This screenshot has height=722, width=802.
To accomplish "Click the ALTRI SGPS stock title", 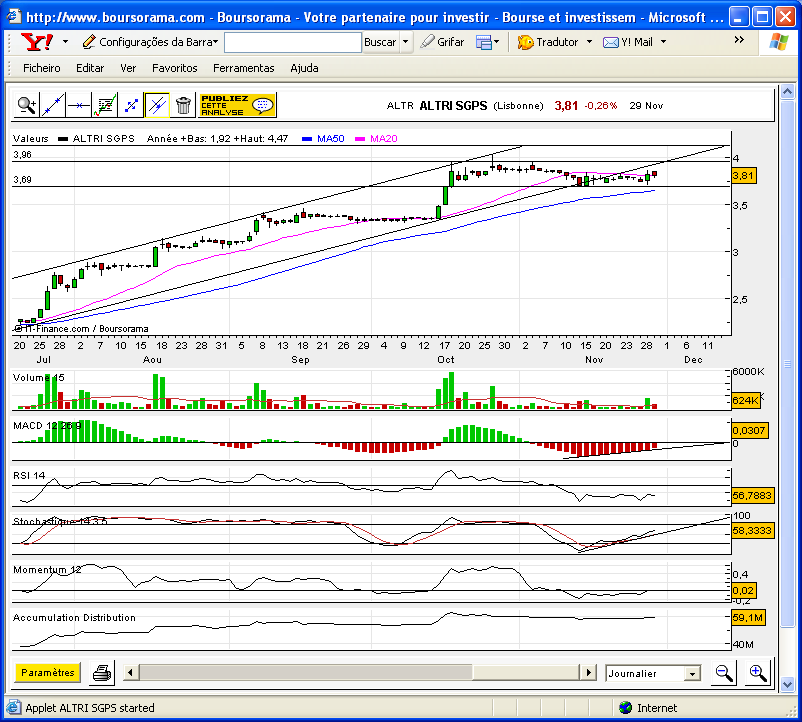I will coord(453,106).
